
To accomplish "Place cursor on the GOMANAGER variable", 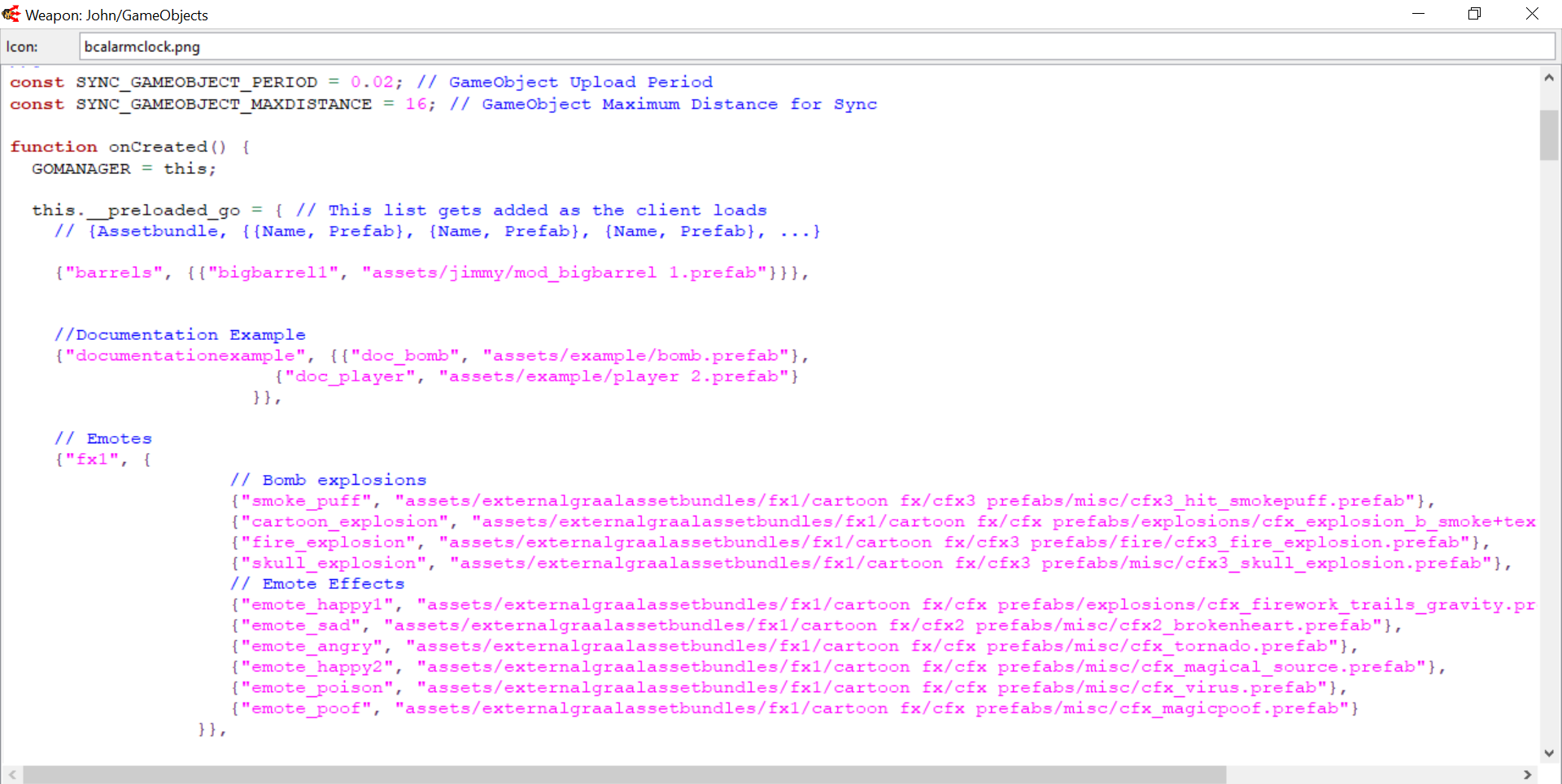I will pos(81,169).
